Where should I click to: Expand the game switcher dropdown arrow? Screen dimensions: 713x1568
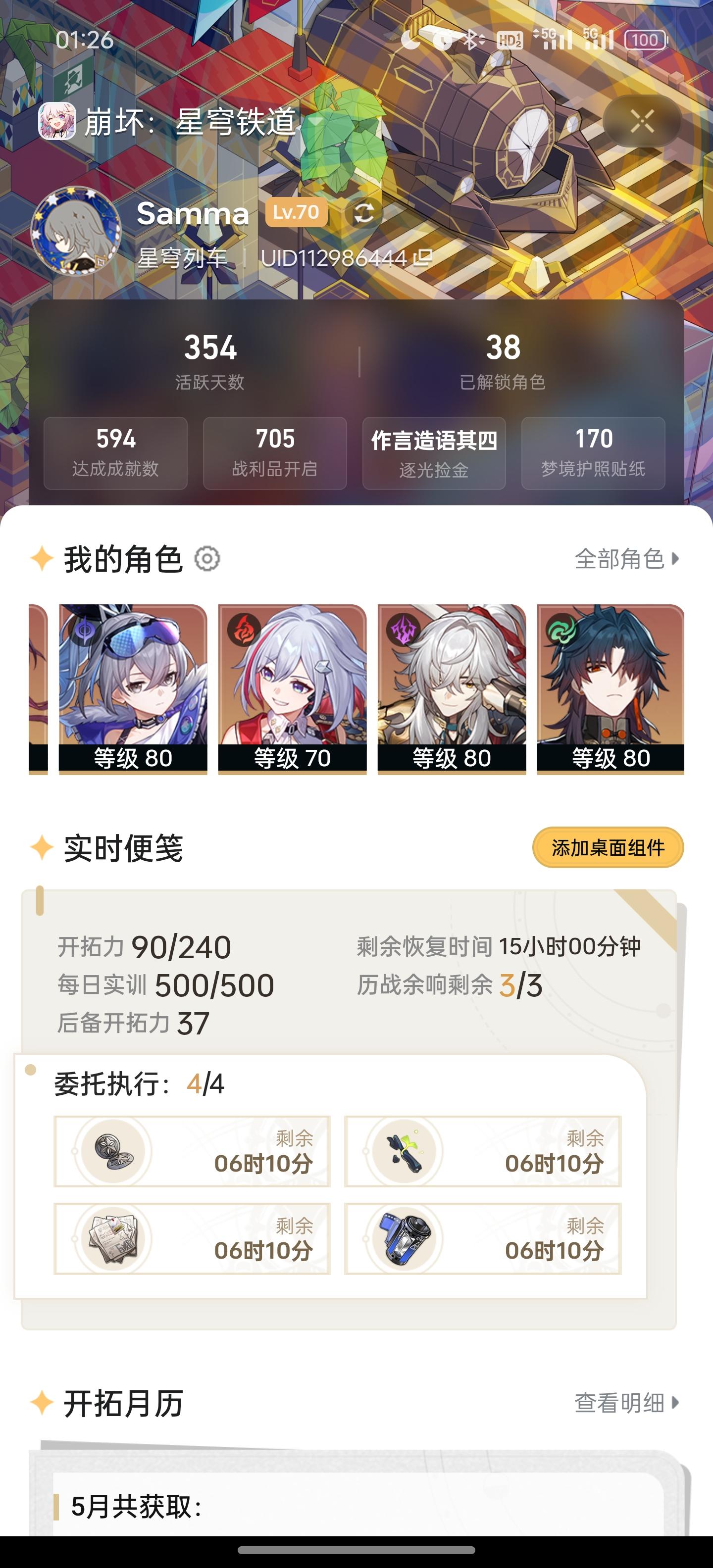(315, 122)
